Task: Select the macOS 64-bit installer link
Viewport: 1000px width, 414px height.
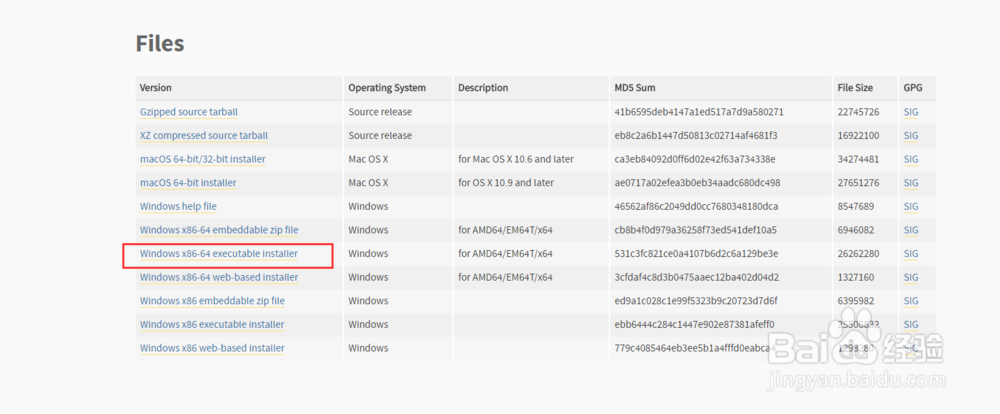Action: click(188, 183)
